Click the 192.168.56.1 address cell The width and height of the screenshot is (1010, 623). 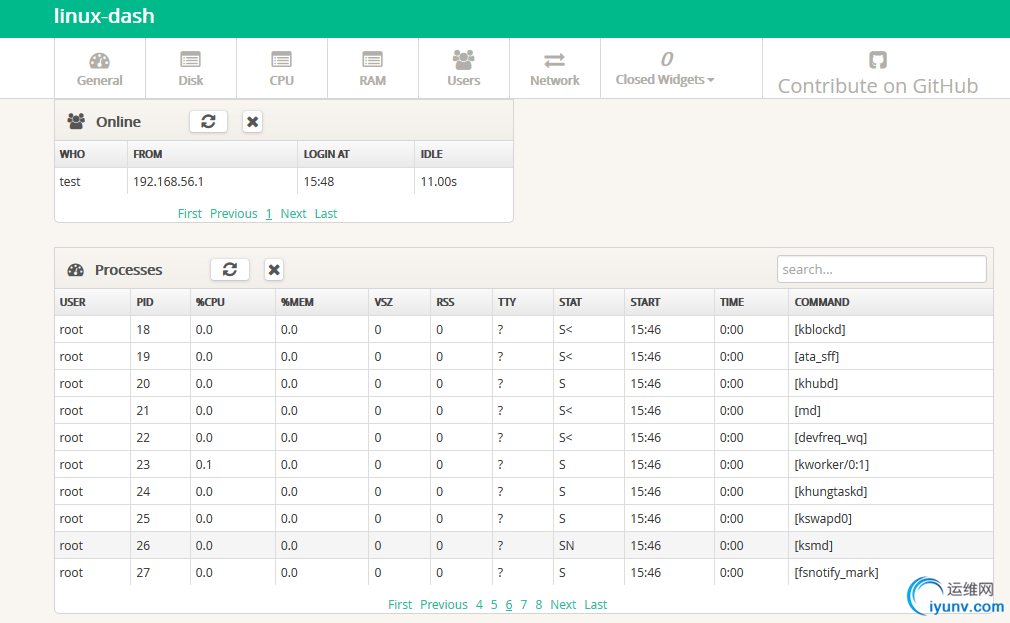coord(212,181)
